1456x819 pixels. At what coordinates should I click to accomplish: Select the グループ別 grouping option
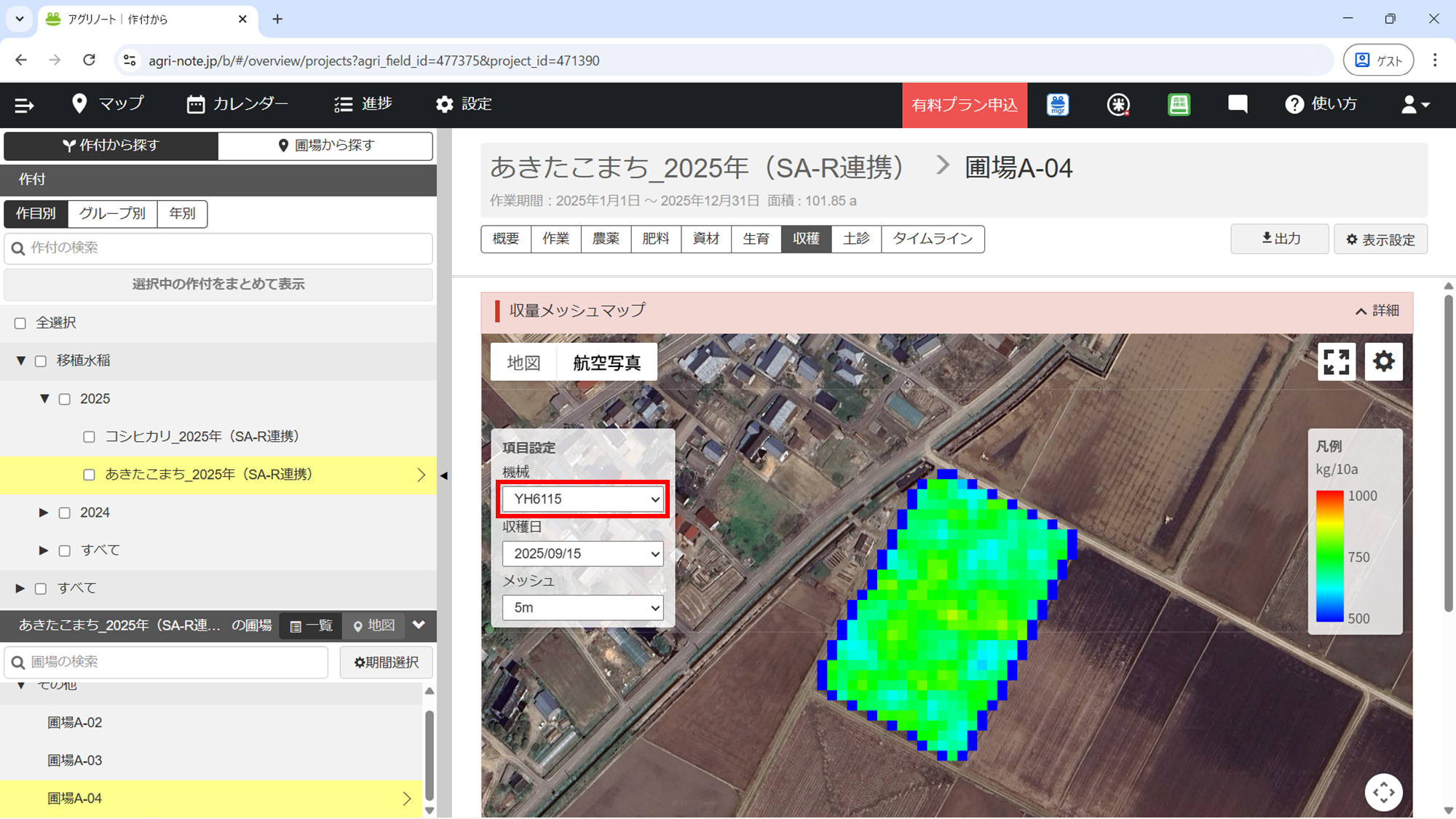112,213
